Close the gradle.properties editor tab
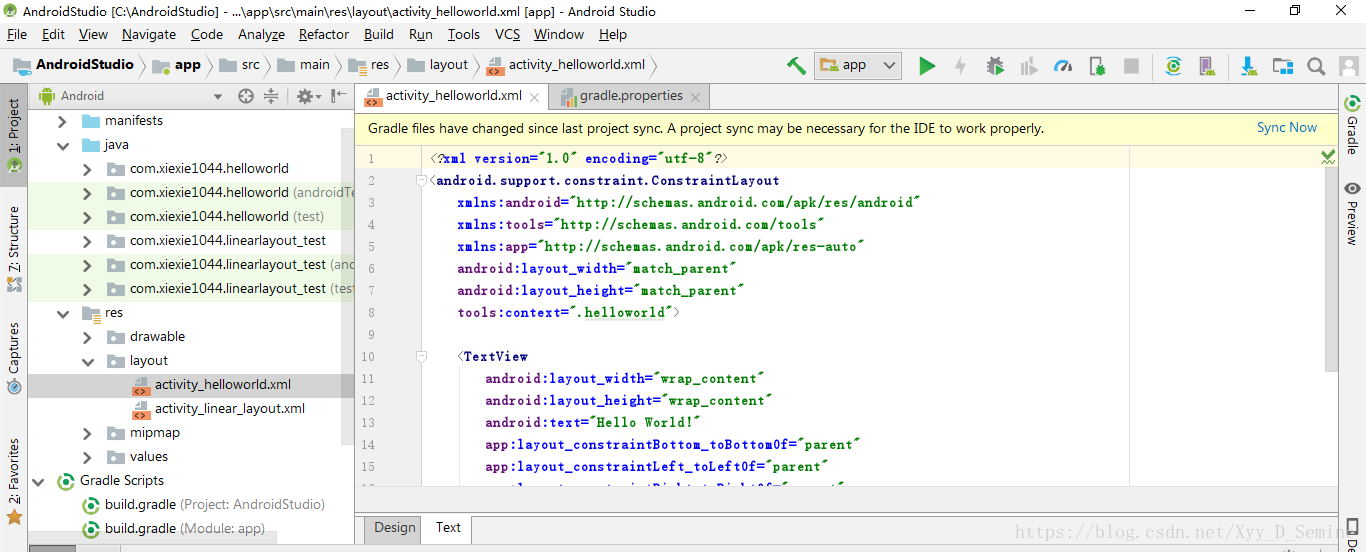1366x552 pixels. (x=696, y=97)
